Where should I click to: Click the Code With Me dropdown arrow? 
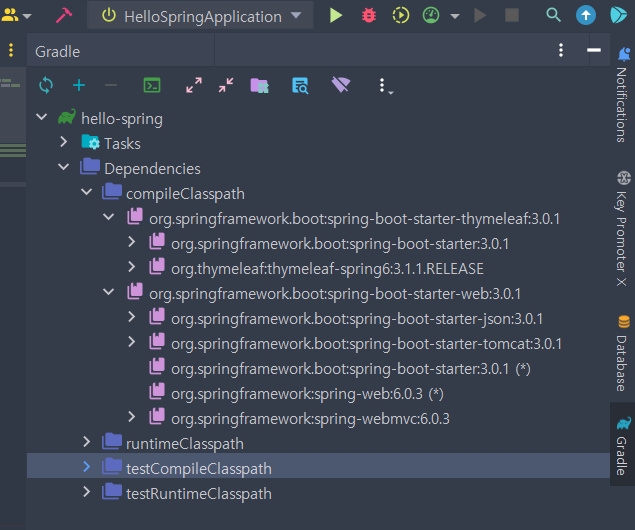click(x=27, y=17)
